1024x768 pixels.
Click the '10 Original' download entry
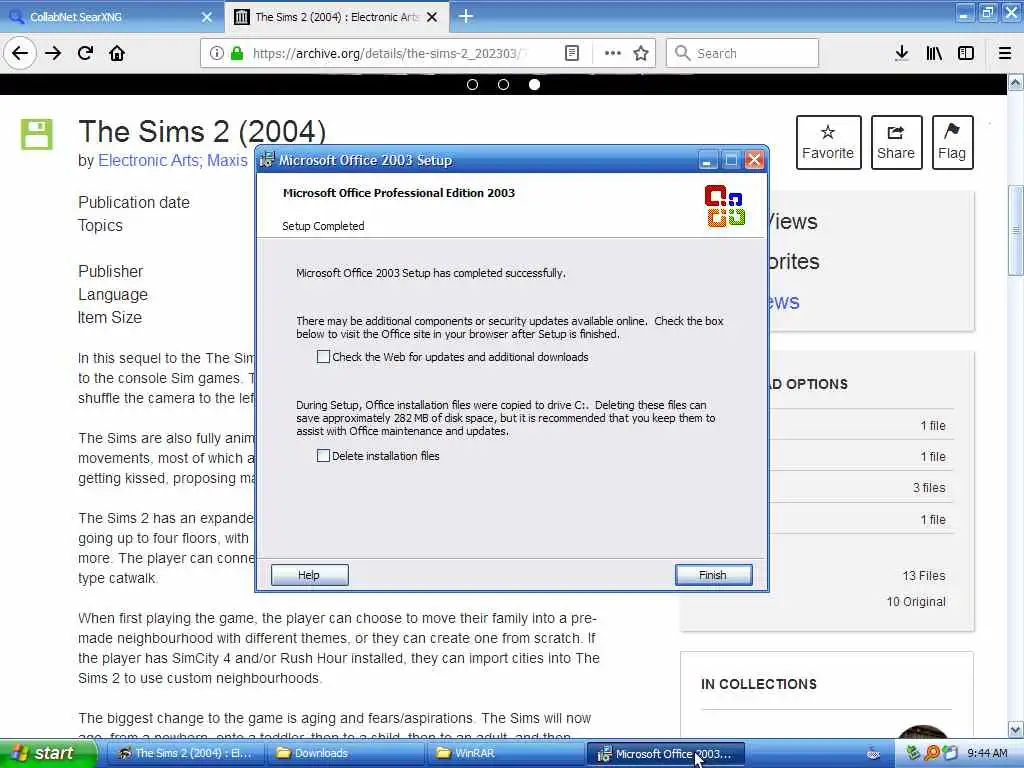tap(916, 601)
